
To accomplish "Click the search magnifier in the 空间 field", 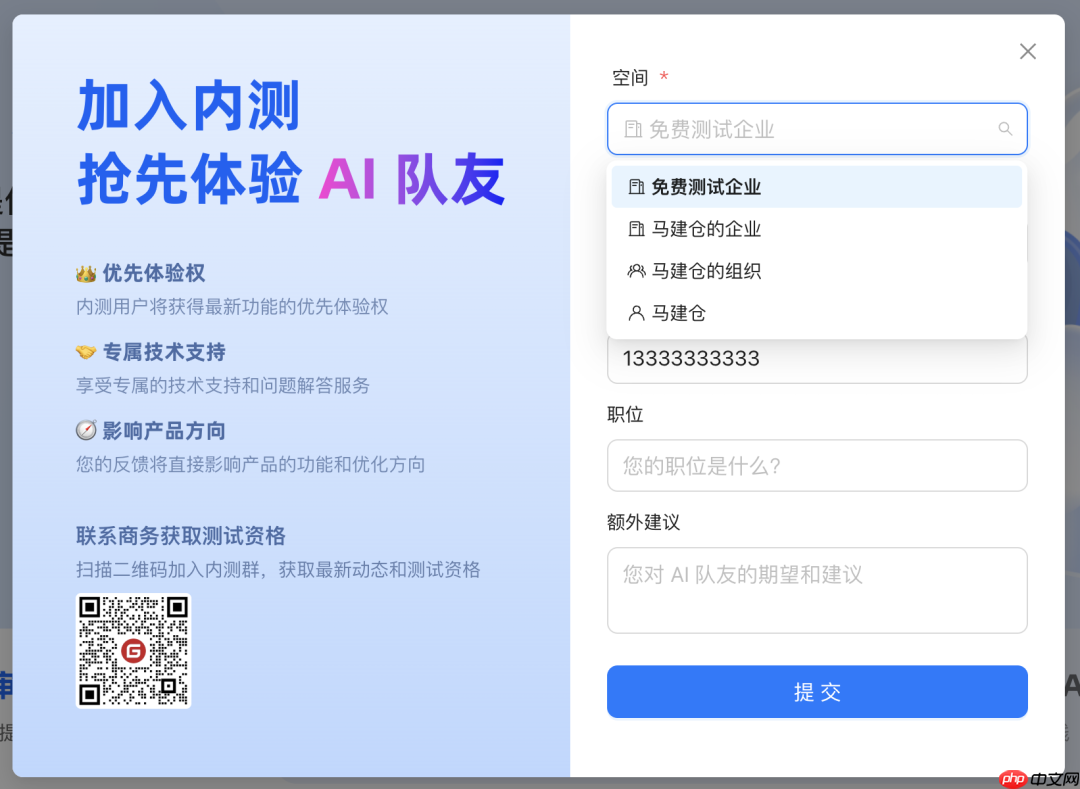I will click(x=1005, y=129).
